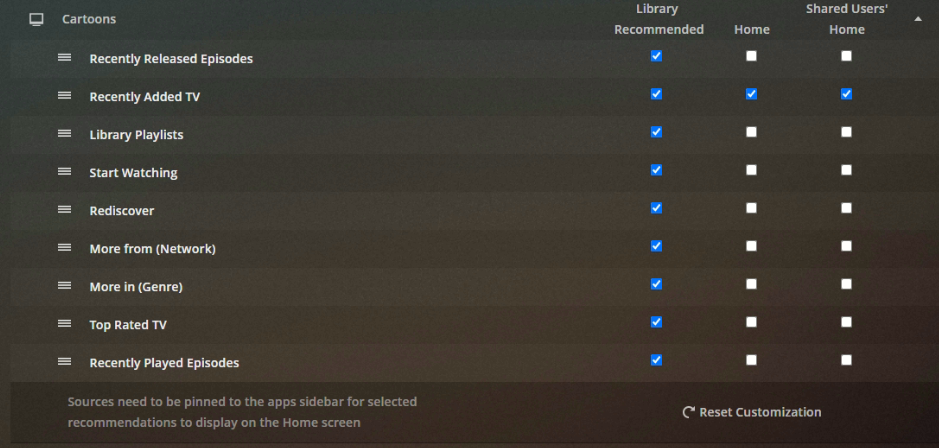The image size is (939, 448).
Task: Click the Rediscover label
Action: click(x=122, y=211)
